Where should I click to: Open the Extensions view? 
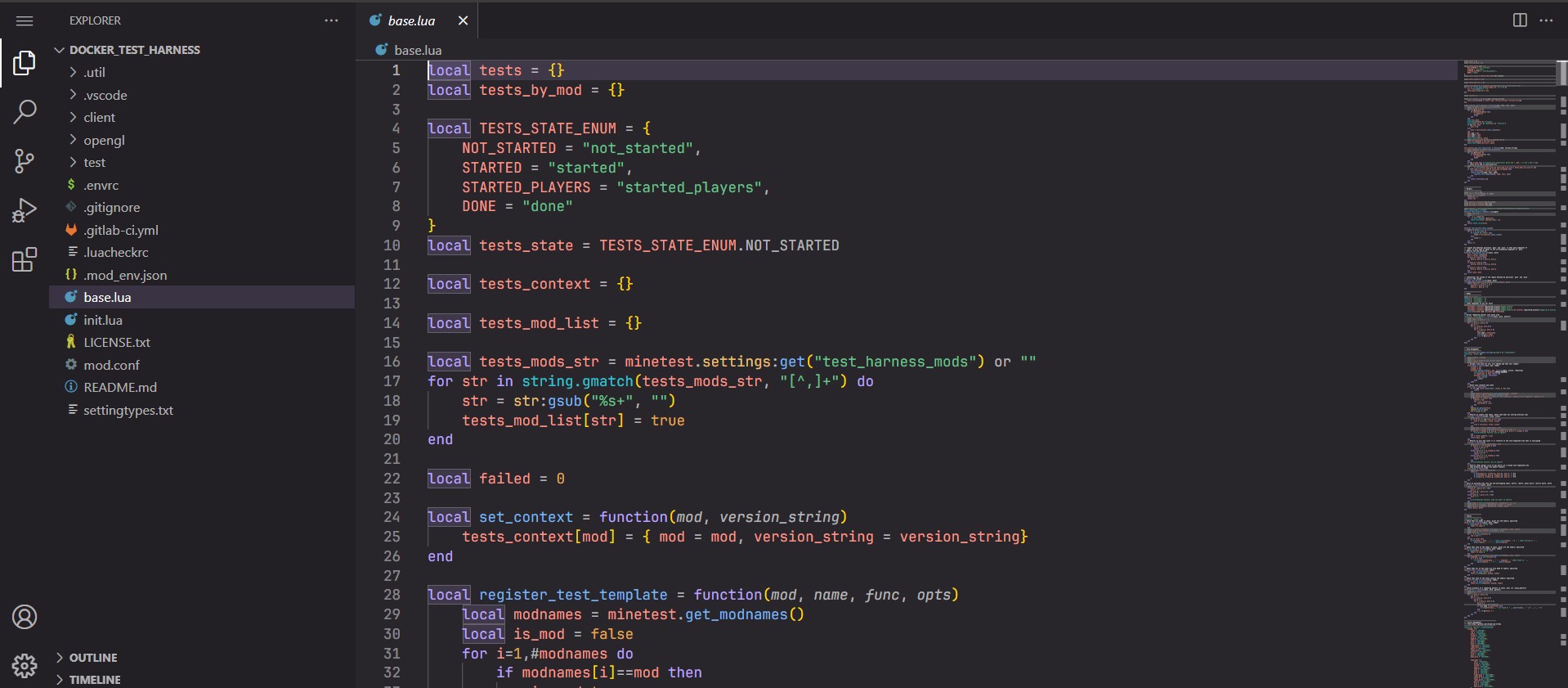pos(25,260)
